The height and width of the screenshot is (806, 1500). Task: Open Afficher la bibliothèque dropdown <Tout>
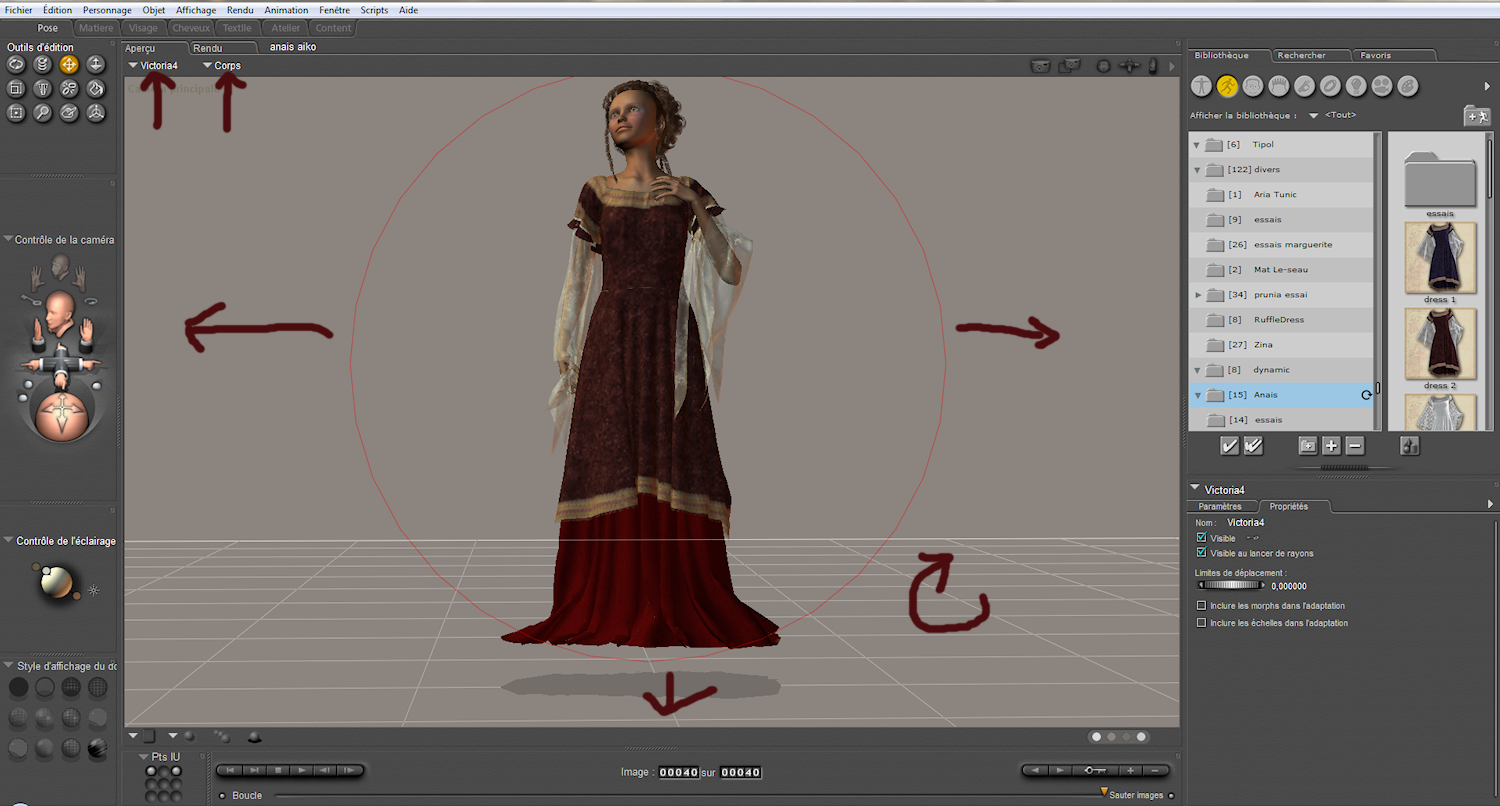pyautogui.click(x=1333, y=115)
